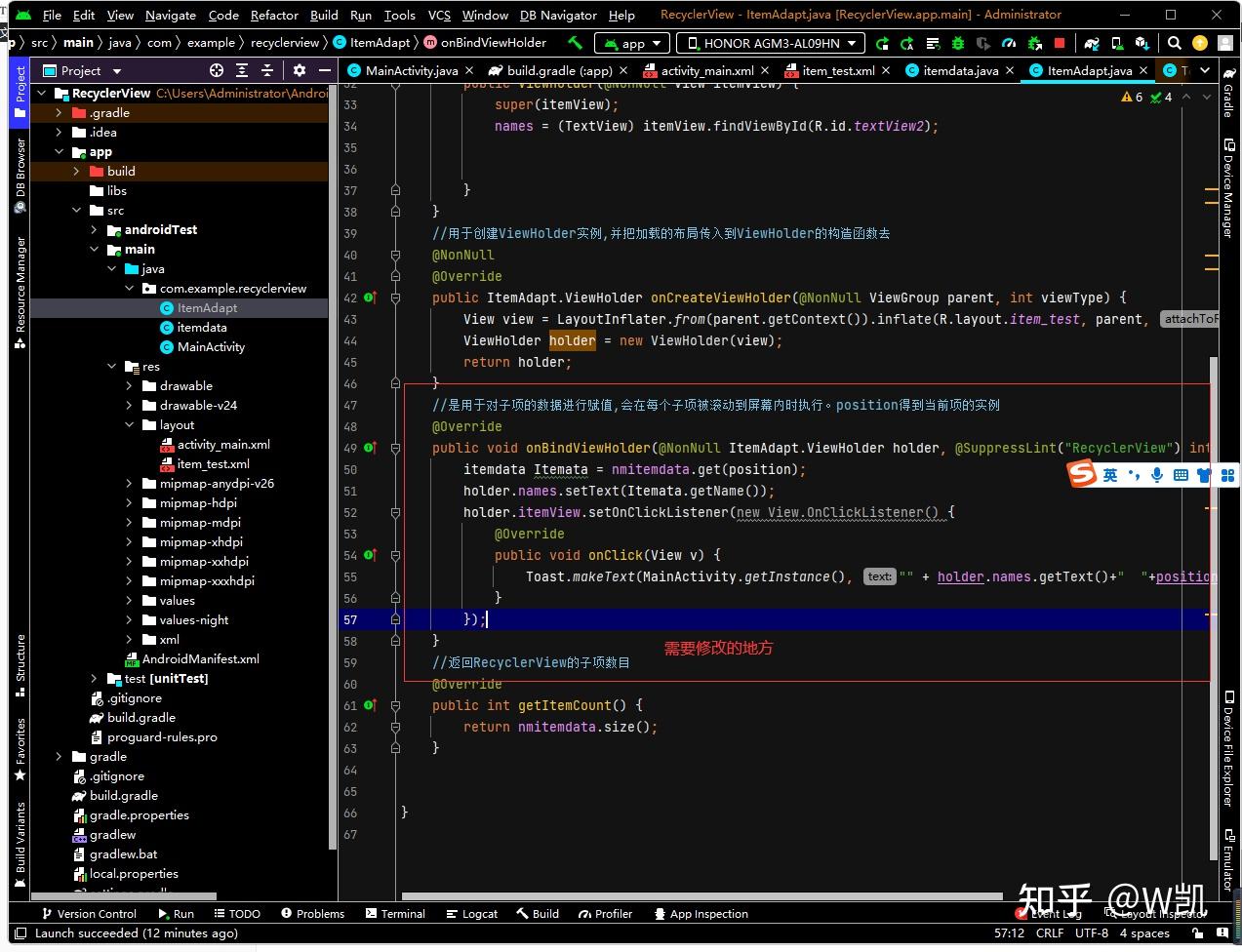Open the HONOR device selector dropdown

coord(771,43)
